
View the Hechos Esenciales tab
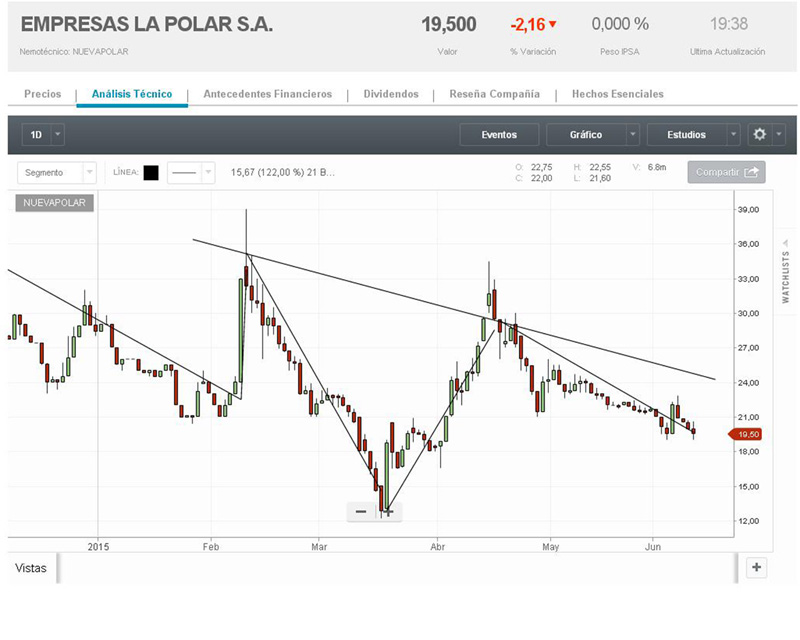[618, 94]
